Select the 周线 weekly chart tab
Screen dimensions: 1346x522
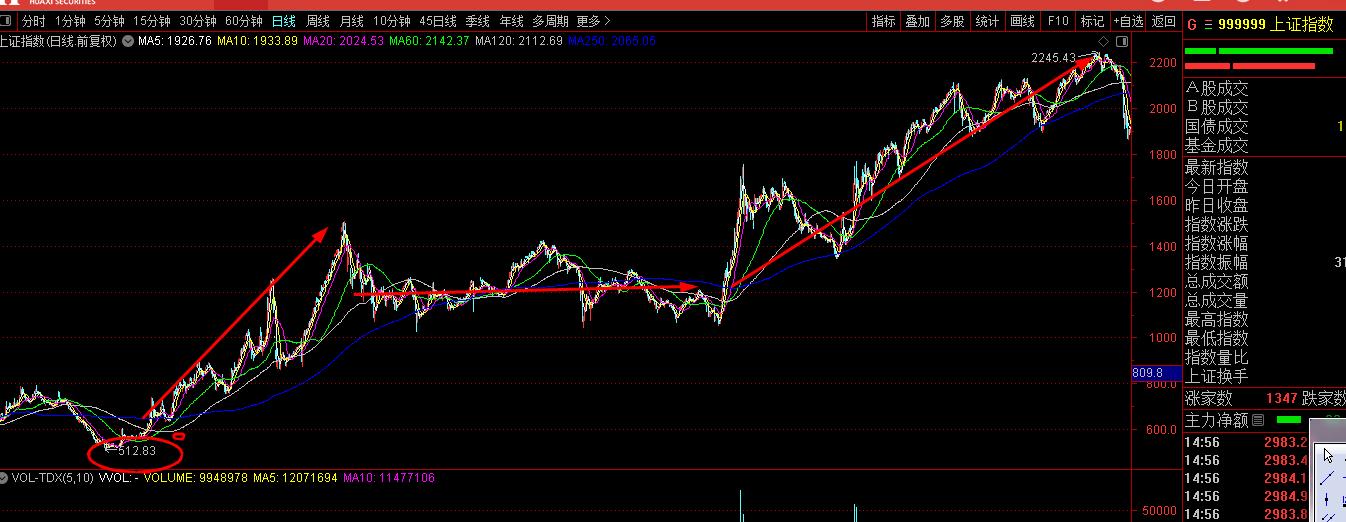pos(317,21)
